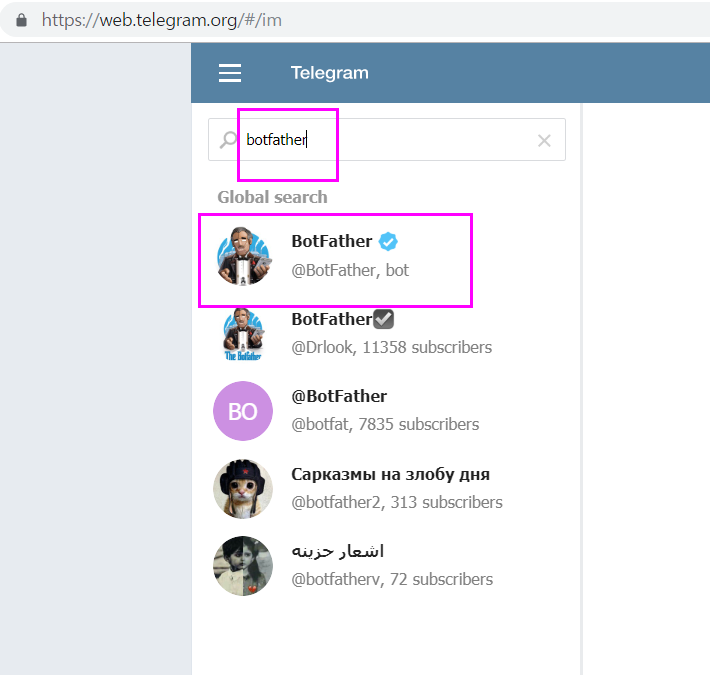Open verified BotFather bot avatar

(243, 256)
